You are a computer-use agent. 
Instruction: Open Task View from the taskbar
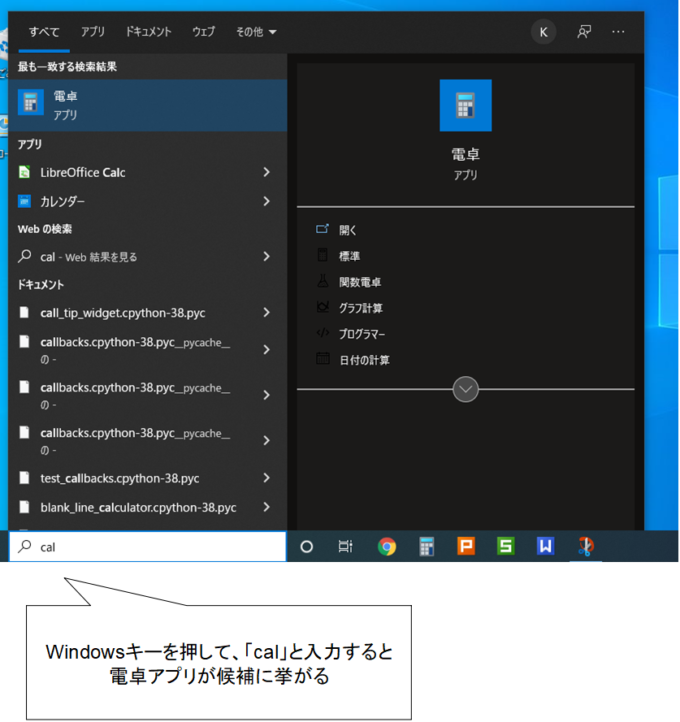pos(345,547)
